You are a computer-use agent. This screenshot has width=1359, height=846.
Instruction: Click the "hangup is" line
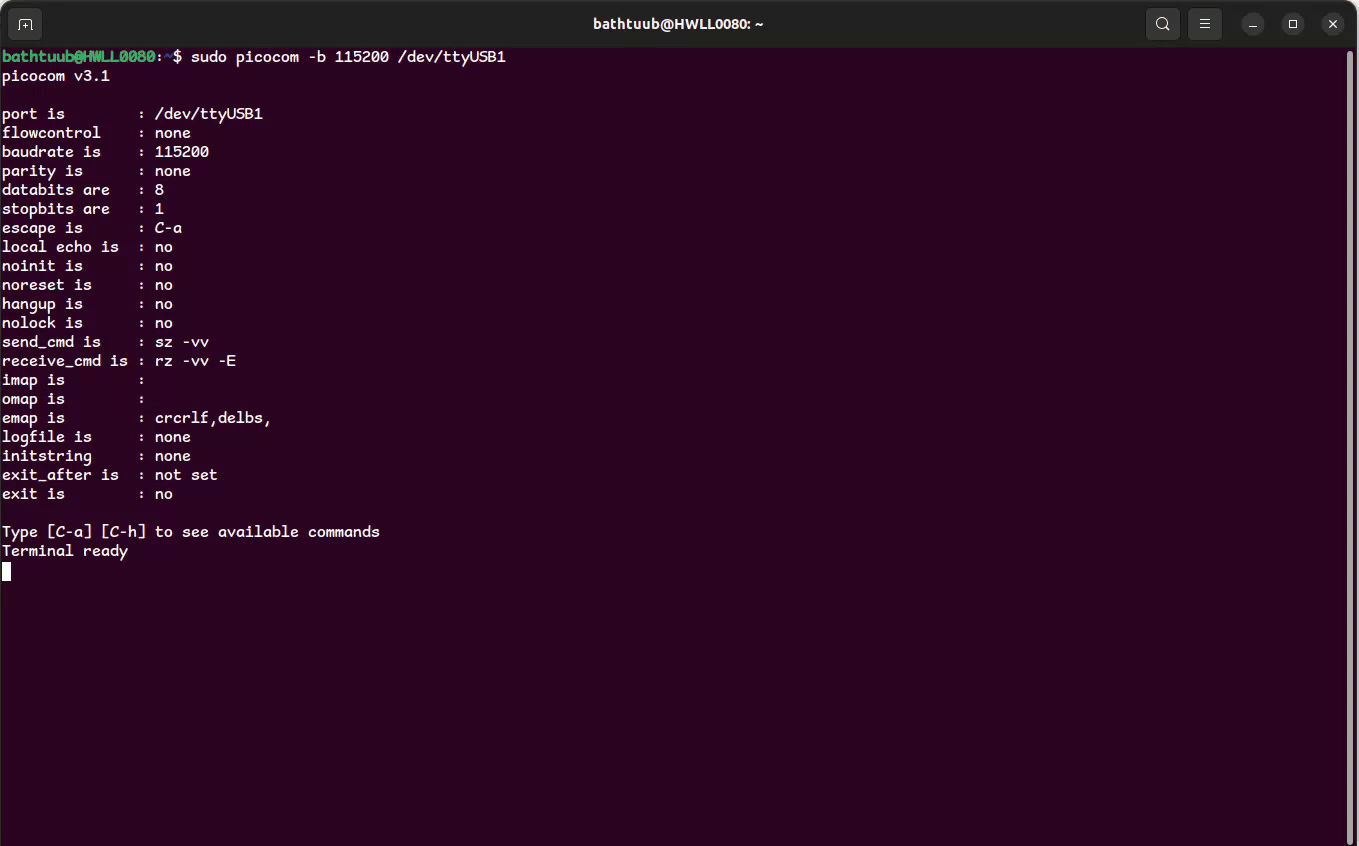pyautogui.click(x=88, y=304)
